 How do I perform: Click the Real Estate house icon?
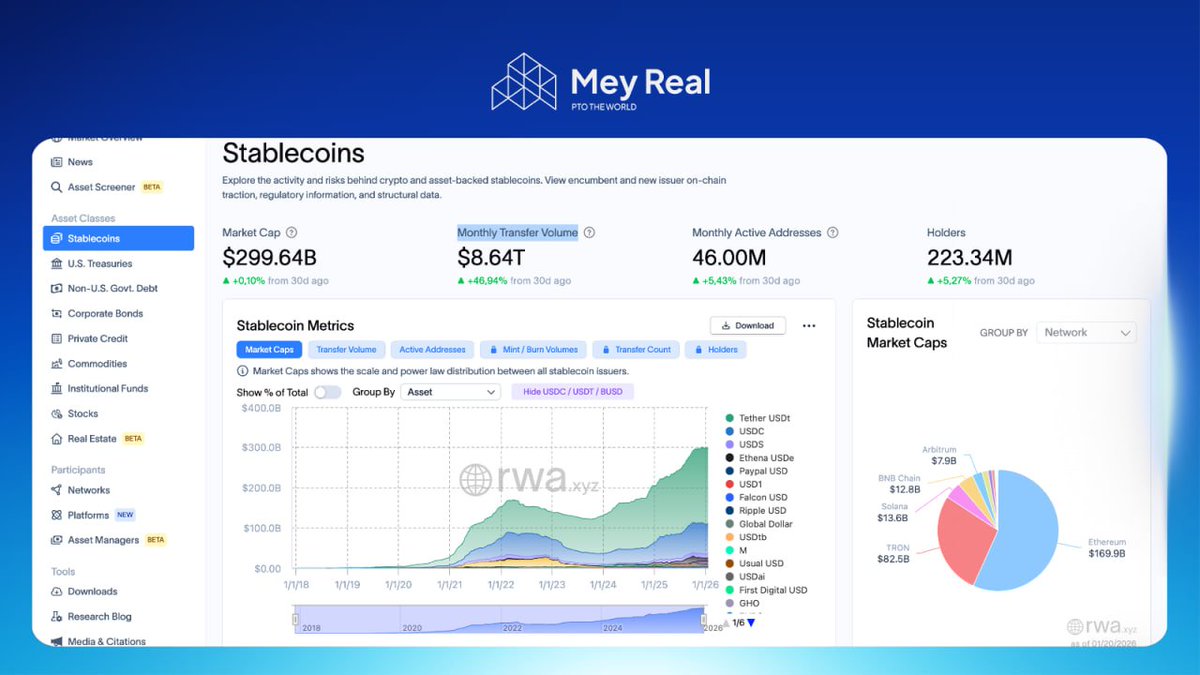point(57,439)
